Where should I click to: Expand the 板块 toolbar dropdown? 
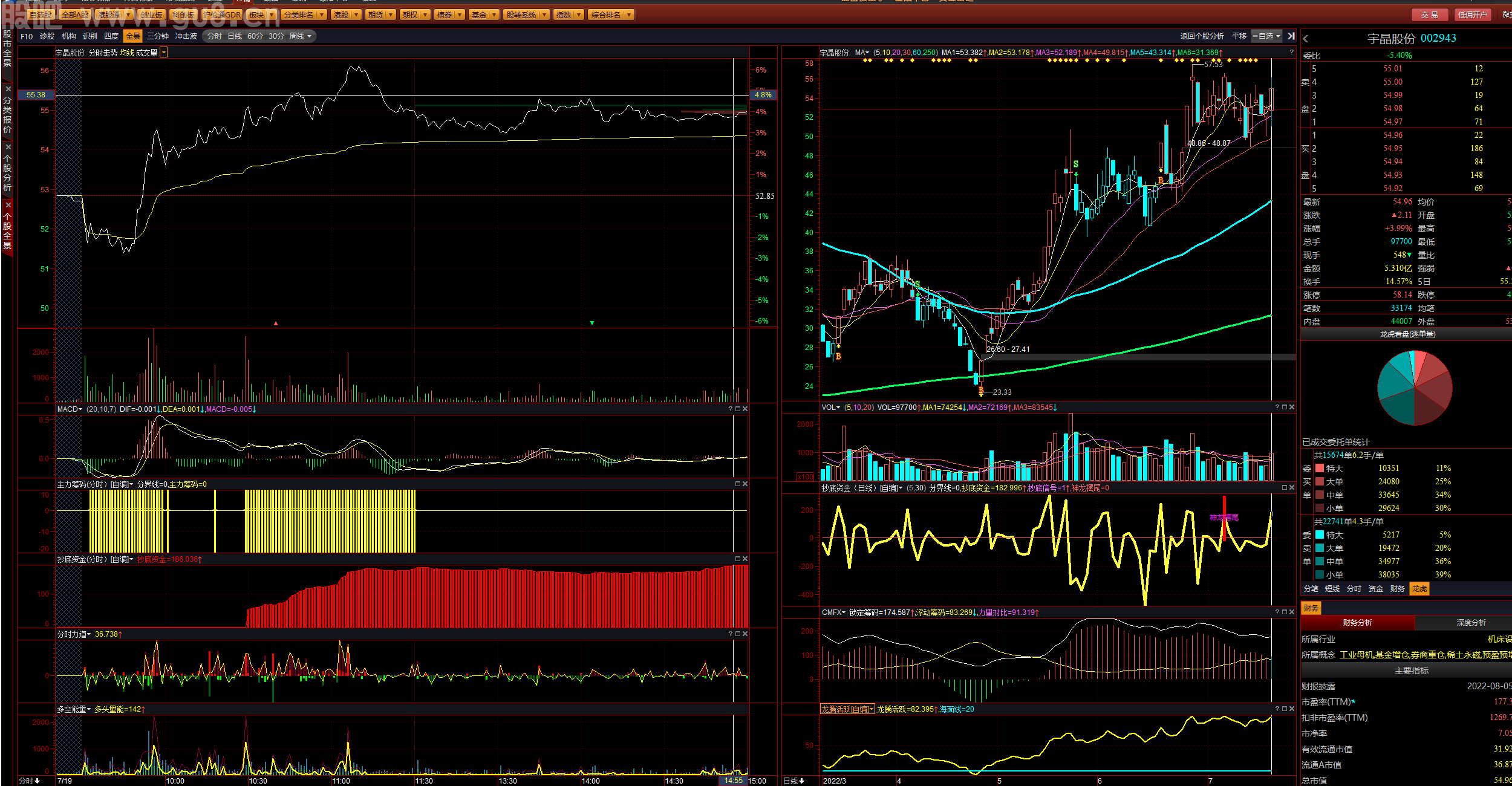[271, 15]
